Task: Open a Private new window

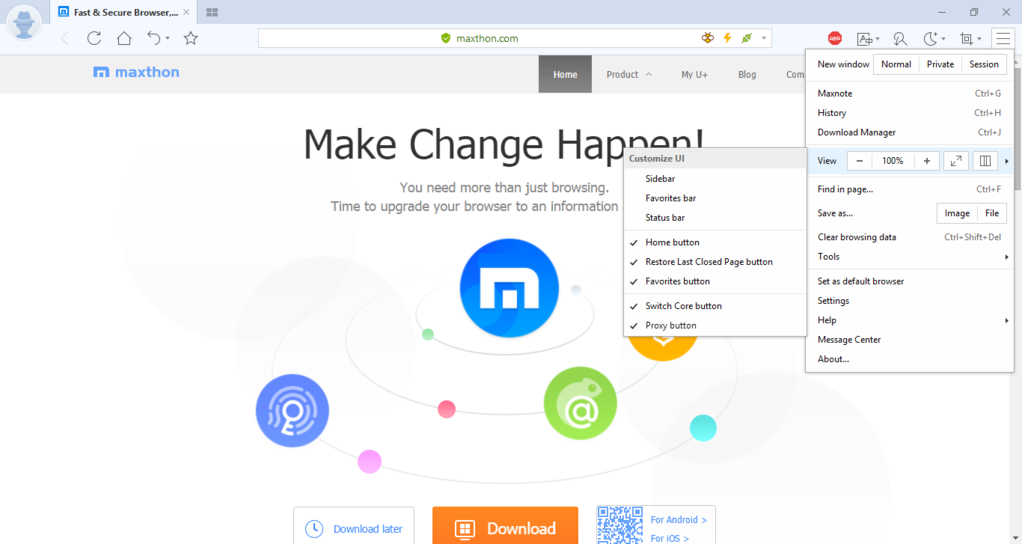Action: [940, 64]
